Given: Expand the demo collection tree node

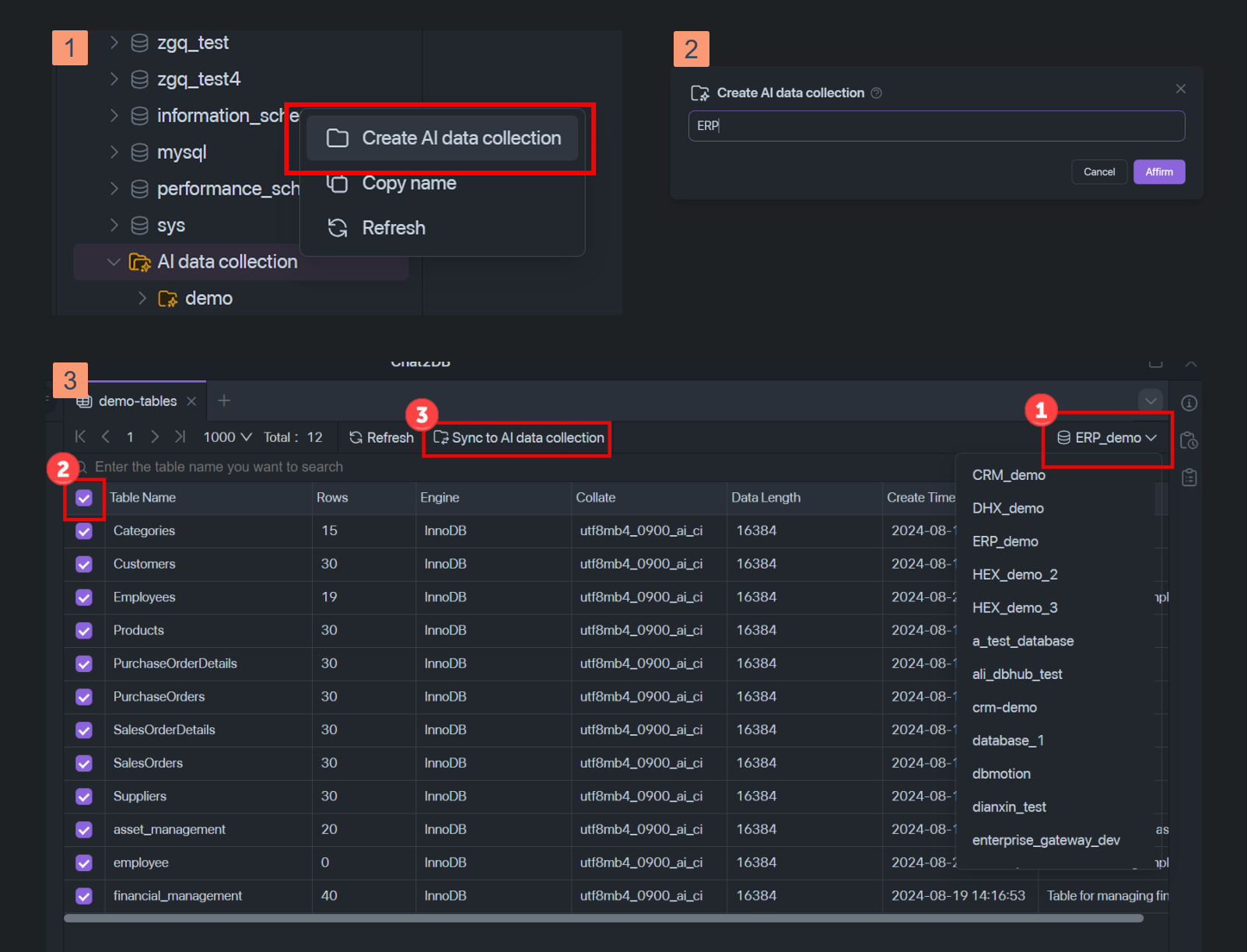Looking at the screenshot, I should tap(142, 299).
